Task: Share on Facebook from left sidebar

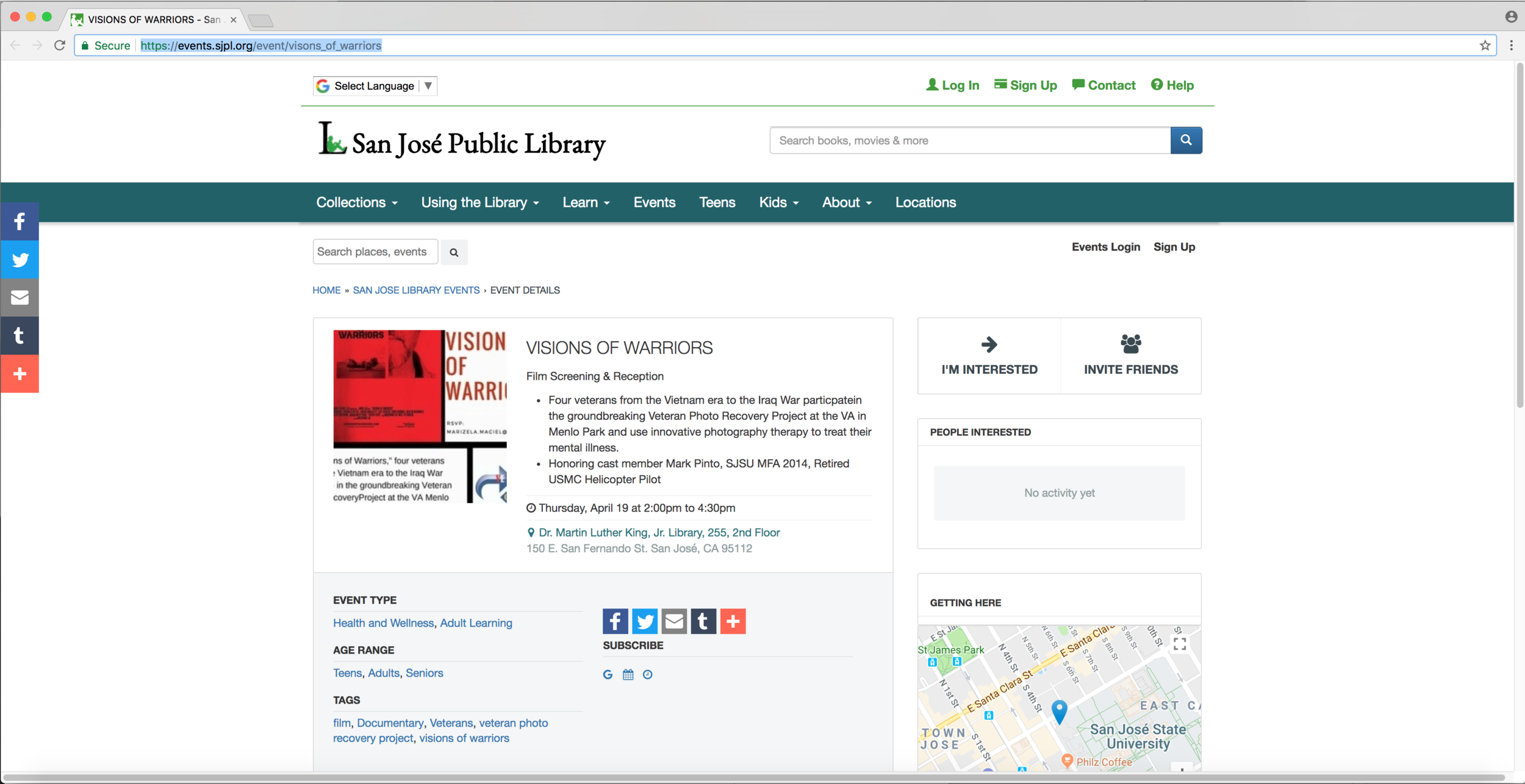Action: click(x=20, y=221)
